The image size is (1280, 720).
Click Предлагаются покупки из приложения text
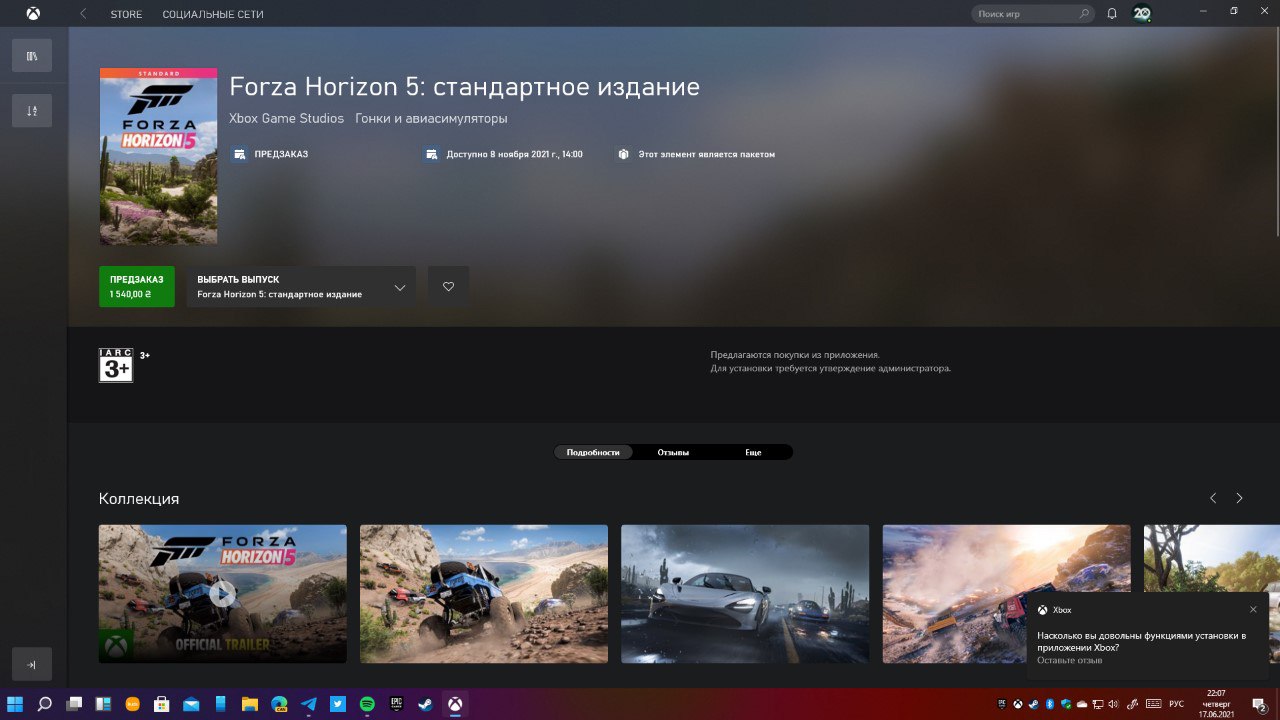coord(795,355)
